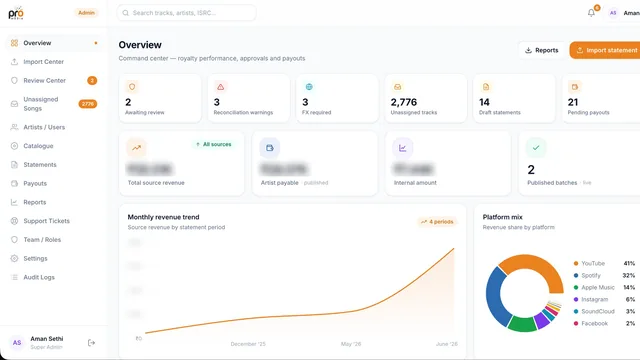Click the 4 periods badge
This screenshot has height=360, width=640.
437,222
